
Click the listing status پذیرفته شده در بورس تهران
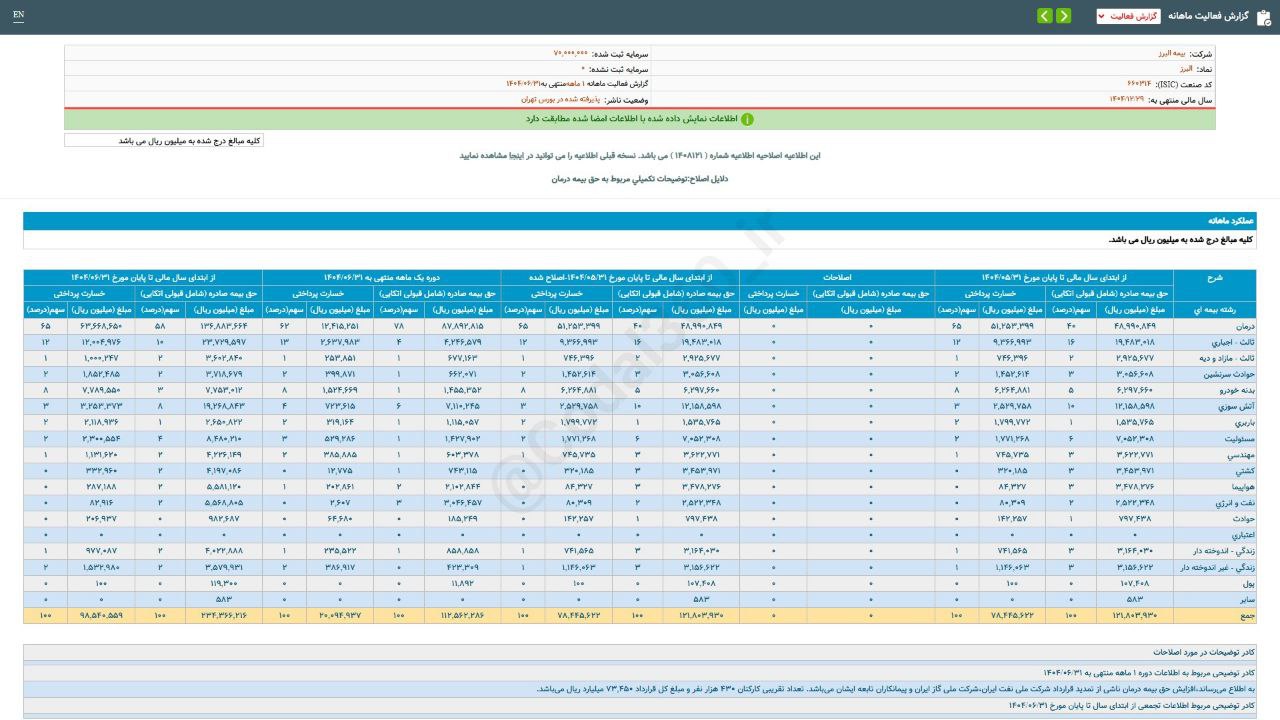(x=557, y=100)
